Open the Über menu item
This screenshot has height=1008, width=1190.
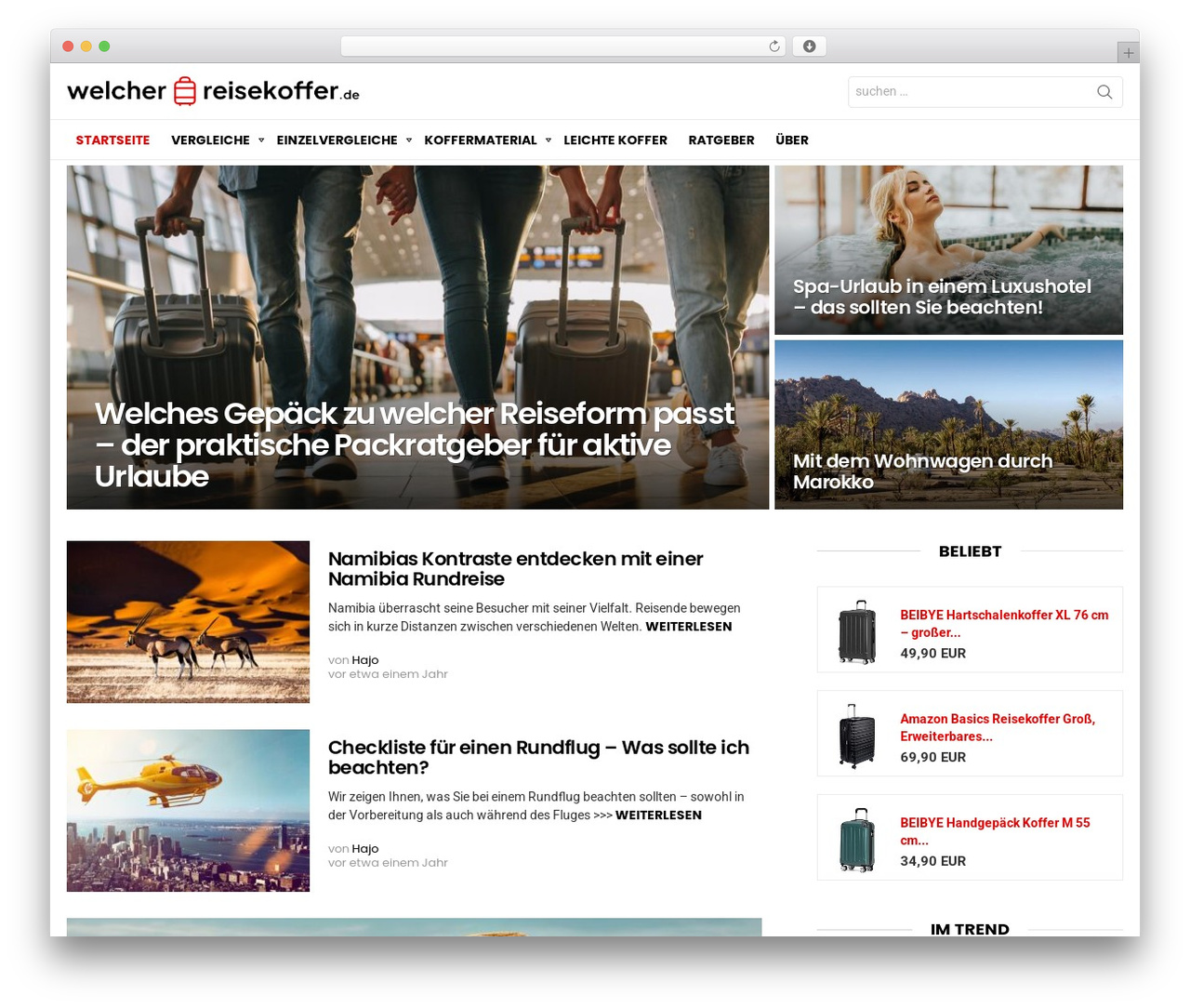click(792, 140)
